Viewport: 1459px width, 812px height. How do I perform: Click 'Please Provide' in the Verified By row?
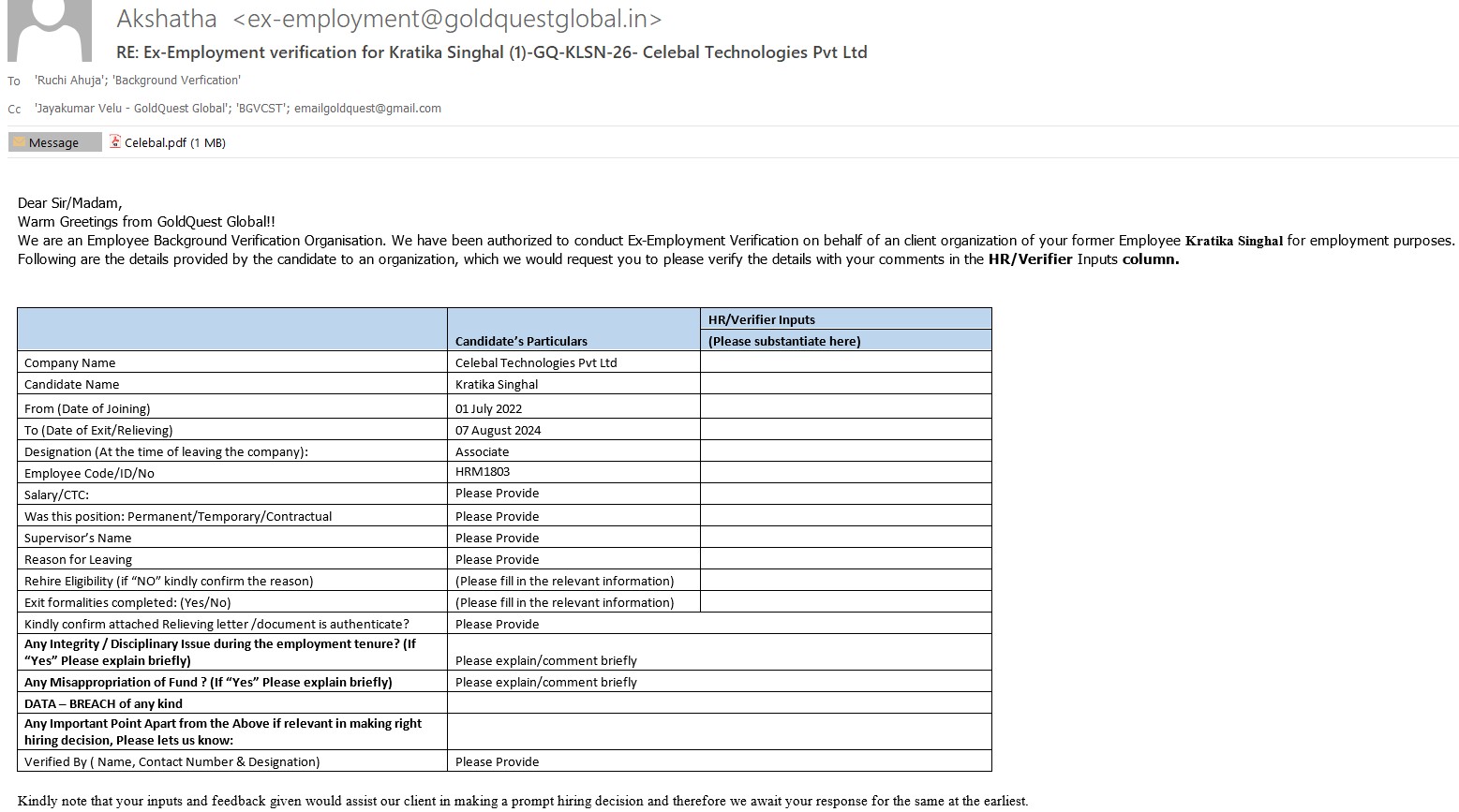click(x=497, y=761)
